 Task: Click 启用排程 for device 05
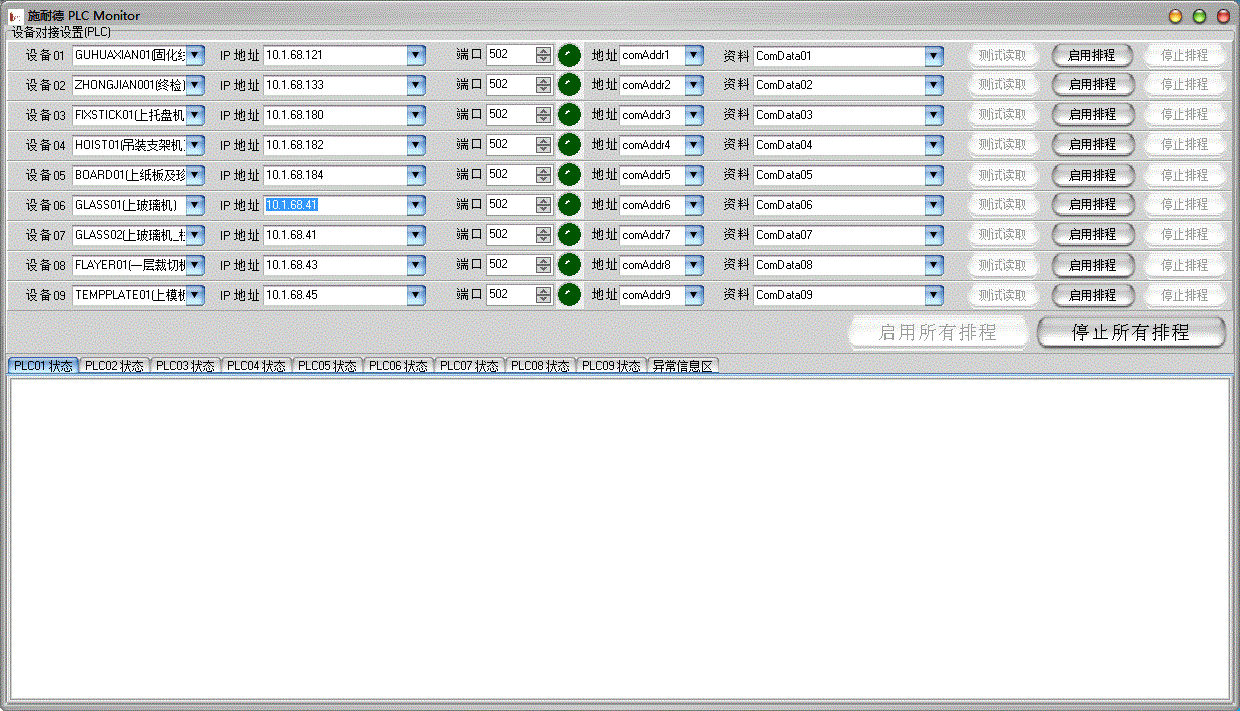tap(1092, 175)
